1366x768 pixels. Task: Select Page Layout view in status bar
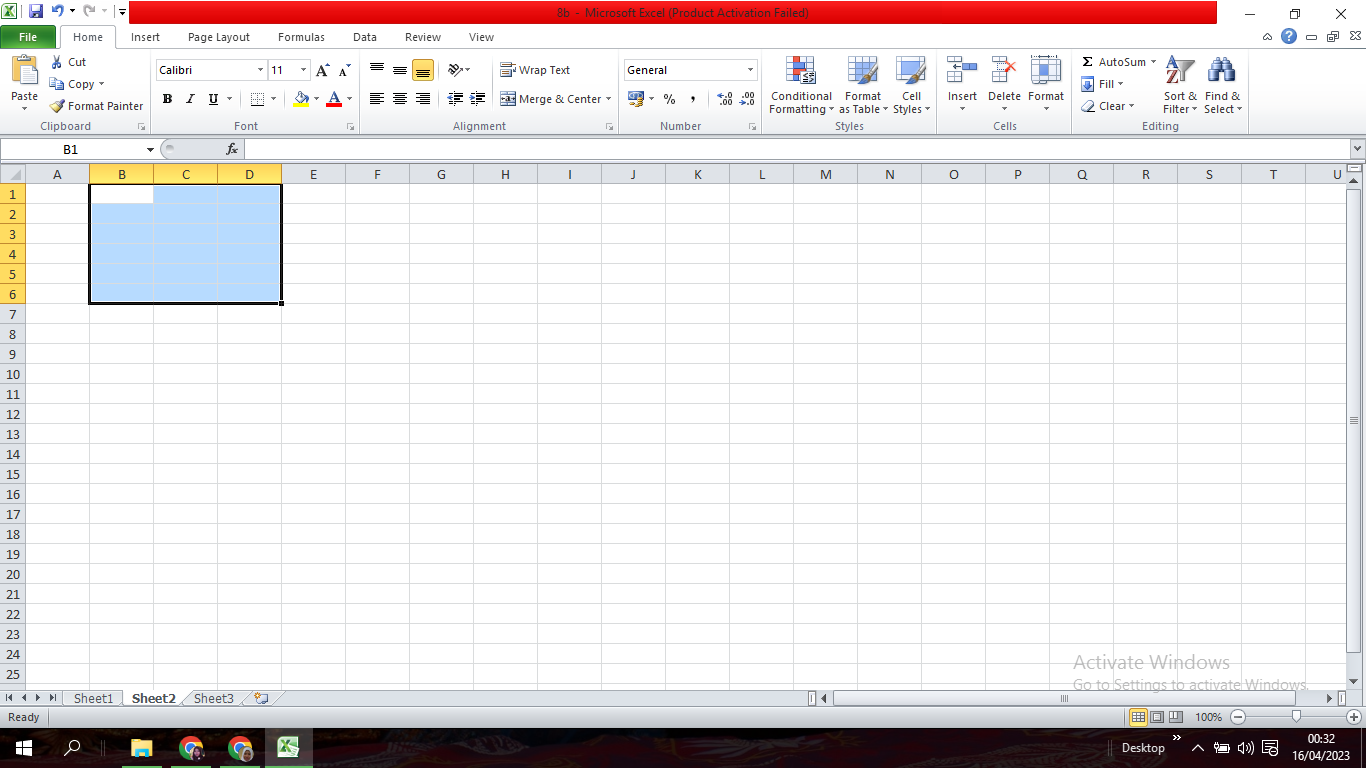point(1157,717)
